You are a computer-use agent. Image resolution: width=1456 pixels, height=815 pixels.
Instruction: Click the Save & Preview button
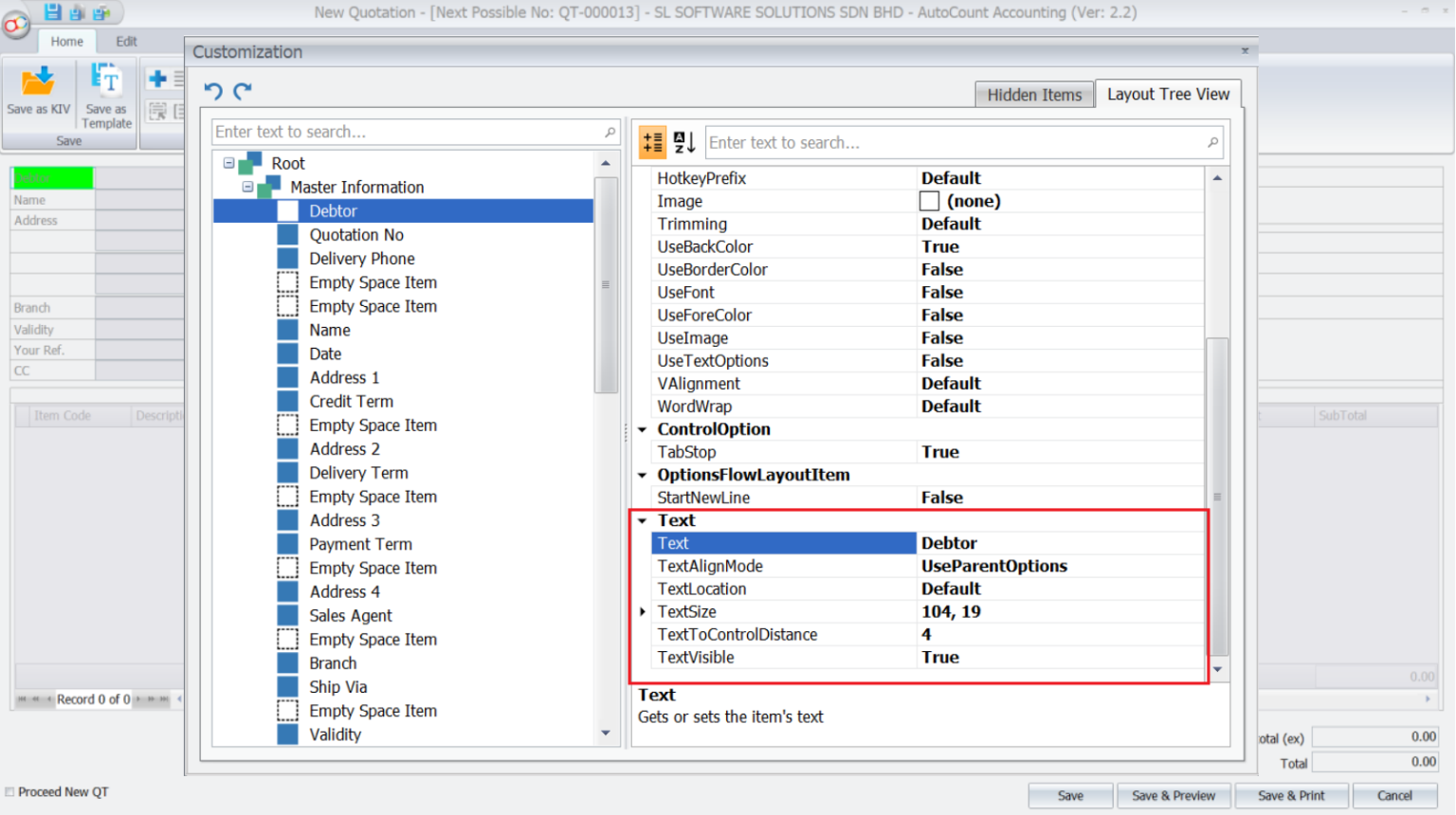click(x=1174, y=796)
